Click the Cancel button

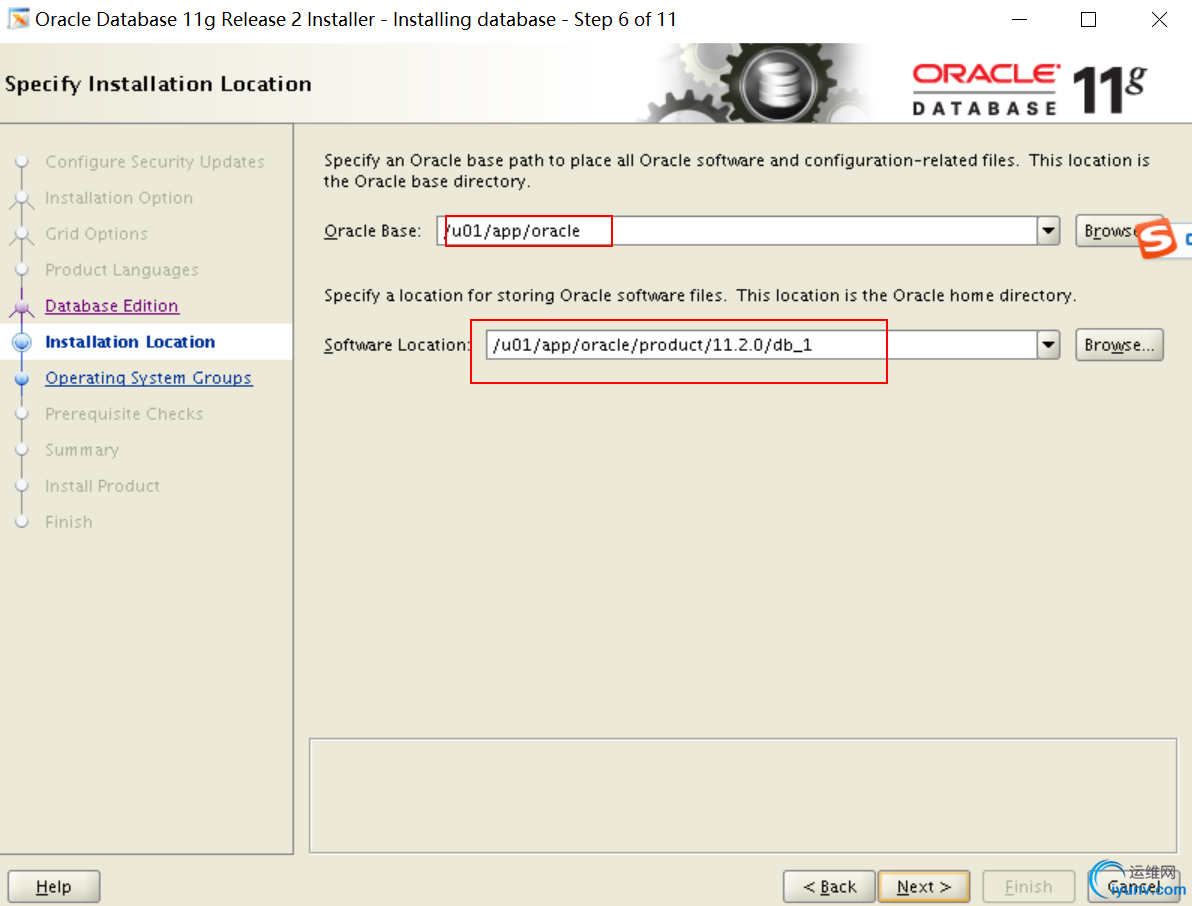click(x=1133, y=886)
